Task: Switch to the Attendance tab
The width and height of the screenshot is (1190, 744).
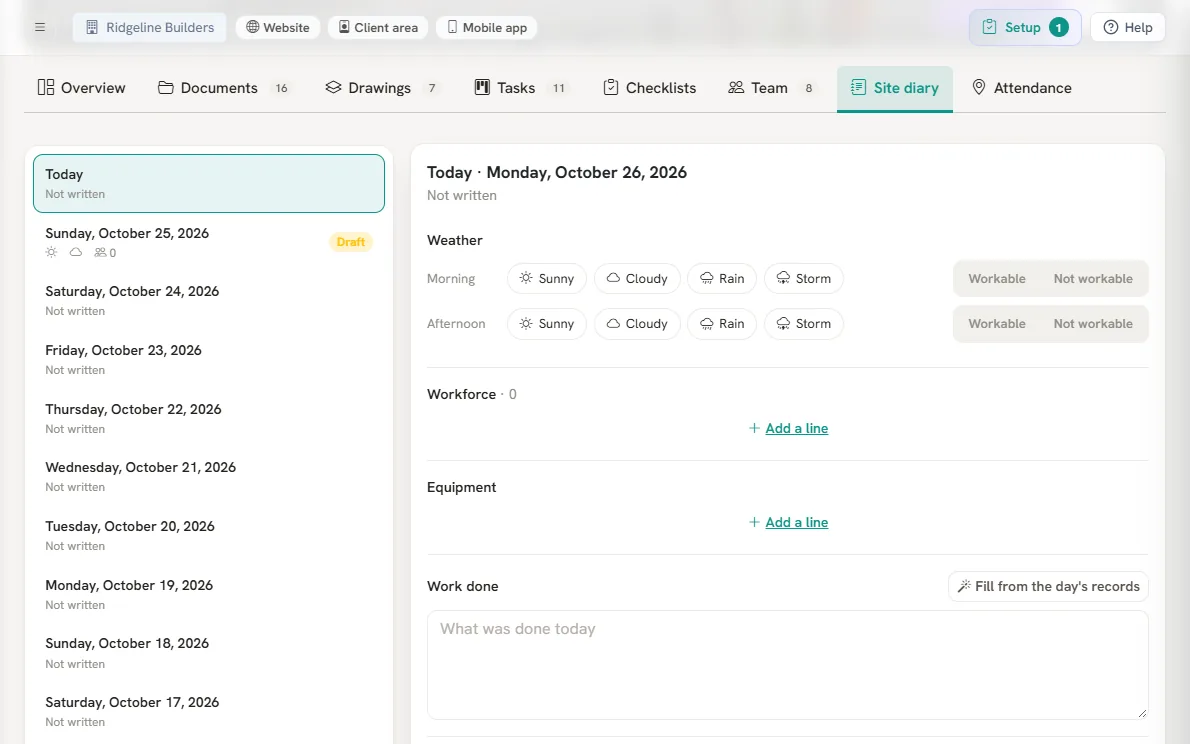Action: [x=1022, y=88]
